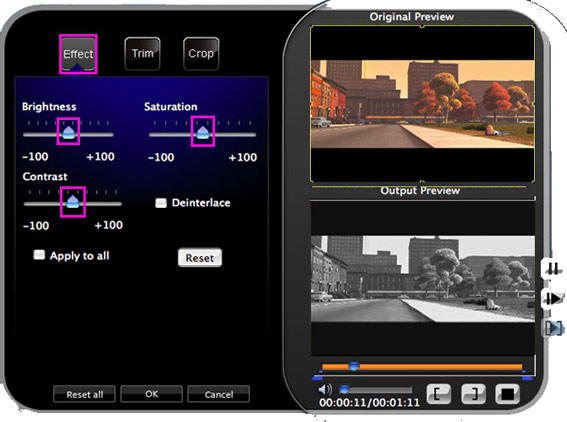Mute audio with the speaker icon

(325, 390)
